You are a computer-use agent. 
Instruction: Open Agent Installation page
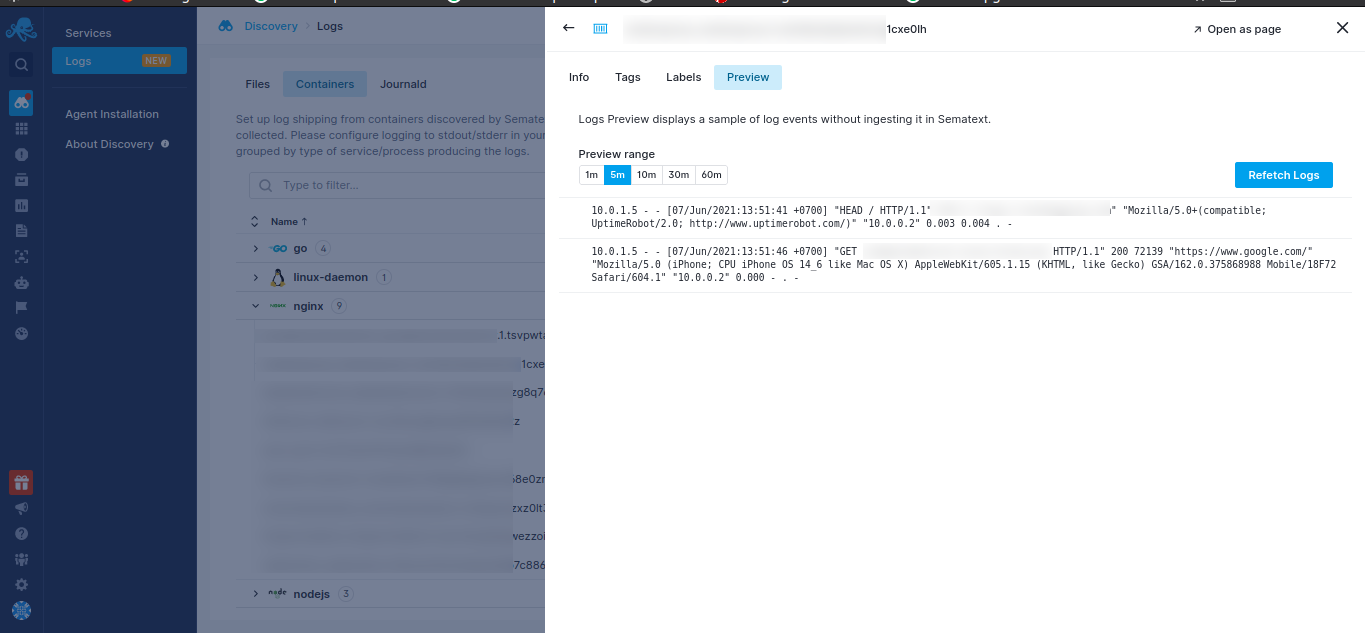(x=112, y=114)
